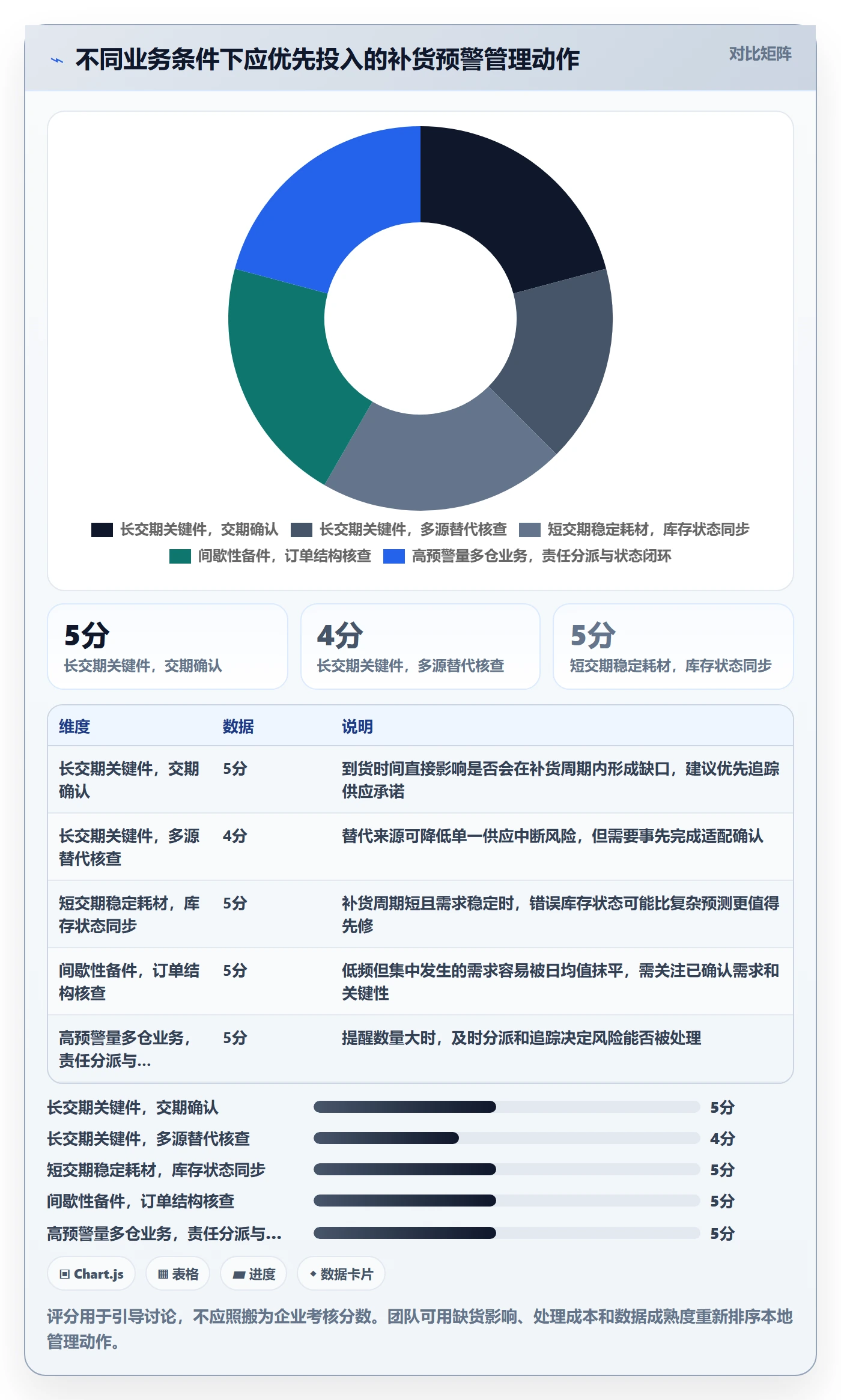Select table row 长交期关键件，交期确认

pos(421,780)
